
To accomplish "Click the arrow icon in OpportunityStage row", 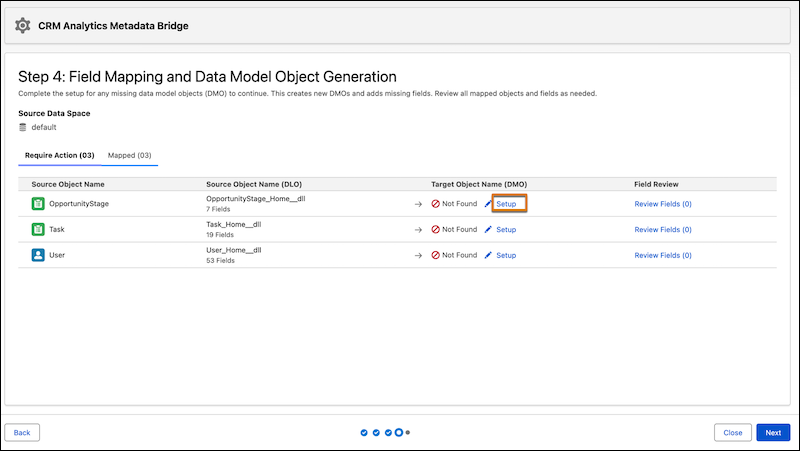I will point(418,204).
